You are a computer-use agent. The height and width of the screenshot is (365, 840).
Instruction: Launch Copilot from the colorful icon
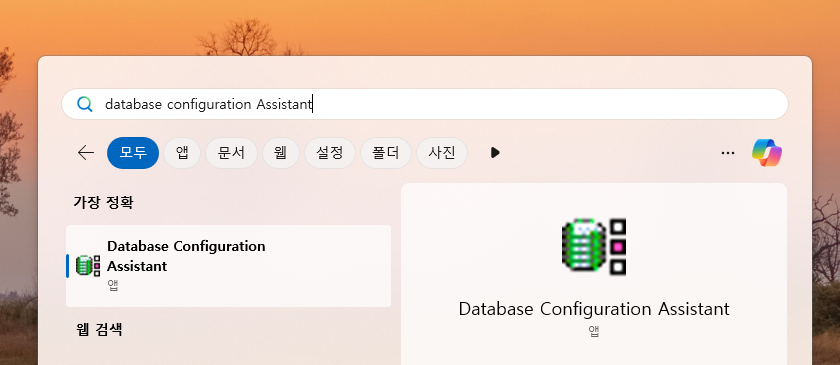[767, 153]
